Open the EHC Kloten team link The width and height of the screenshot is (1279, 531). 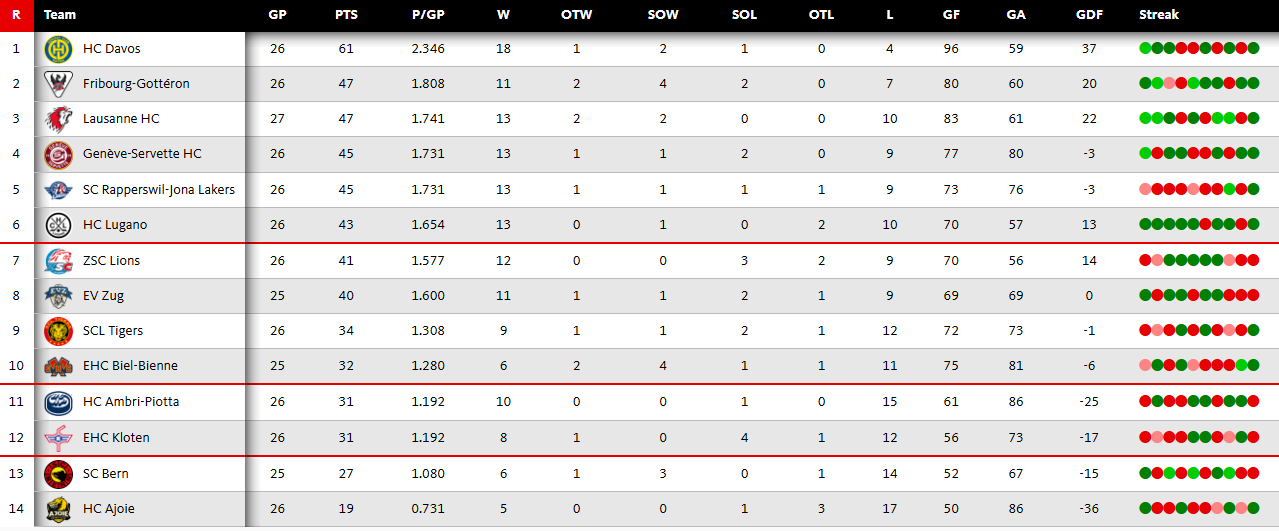pyautogui.click(x=116, y=438)
